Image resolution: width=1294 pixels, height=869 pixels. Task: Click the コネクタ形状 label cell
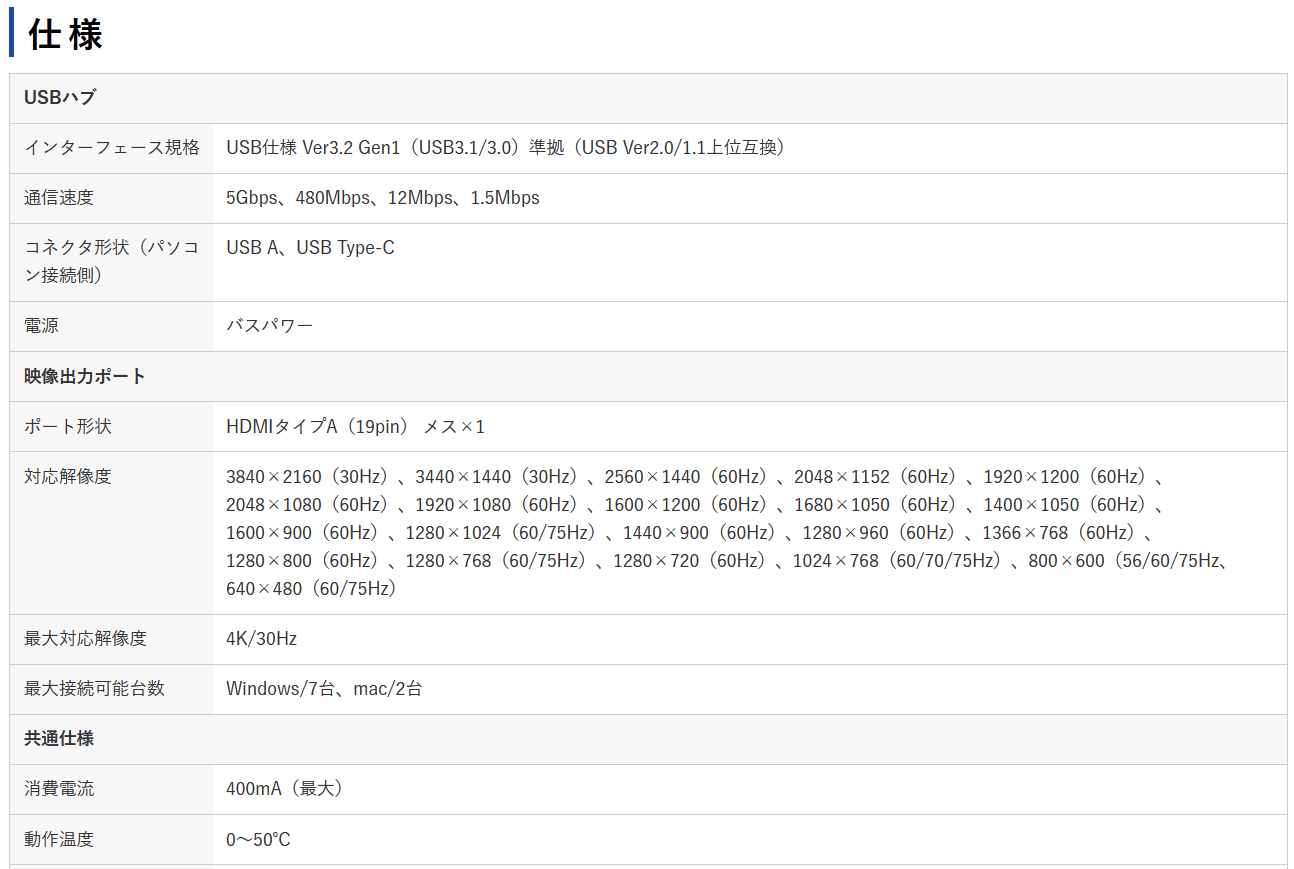[x=111, y=262]
